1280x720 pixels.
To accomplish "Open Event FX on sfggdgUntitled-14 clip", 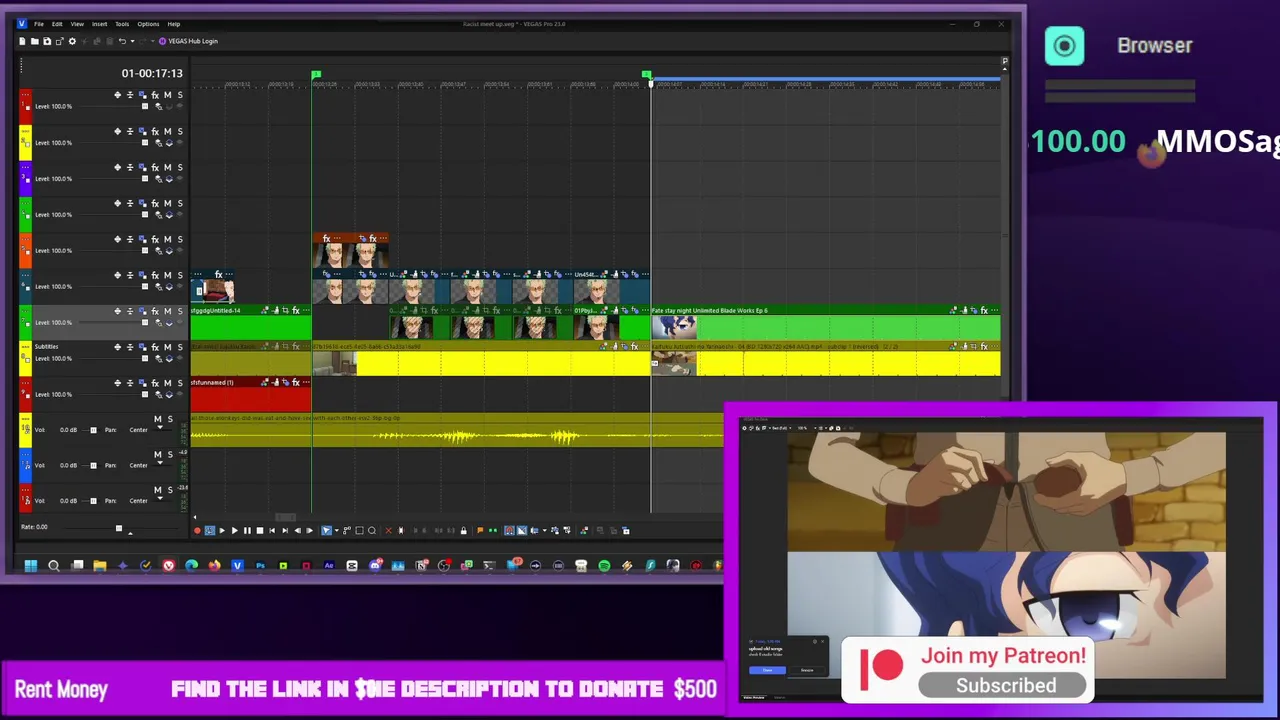I will click(296, 310).
